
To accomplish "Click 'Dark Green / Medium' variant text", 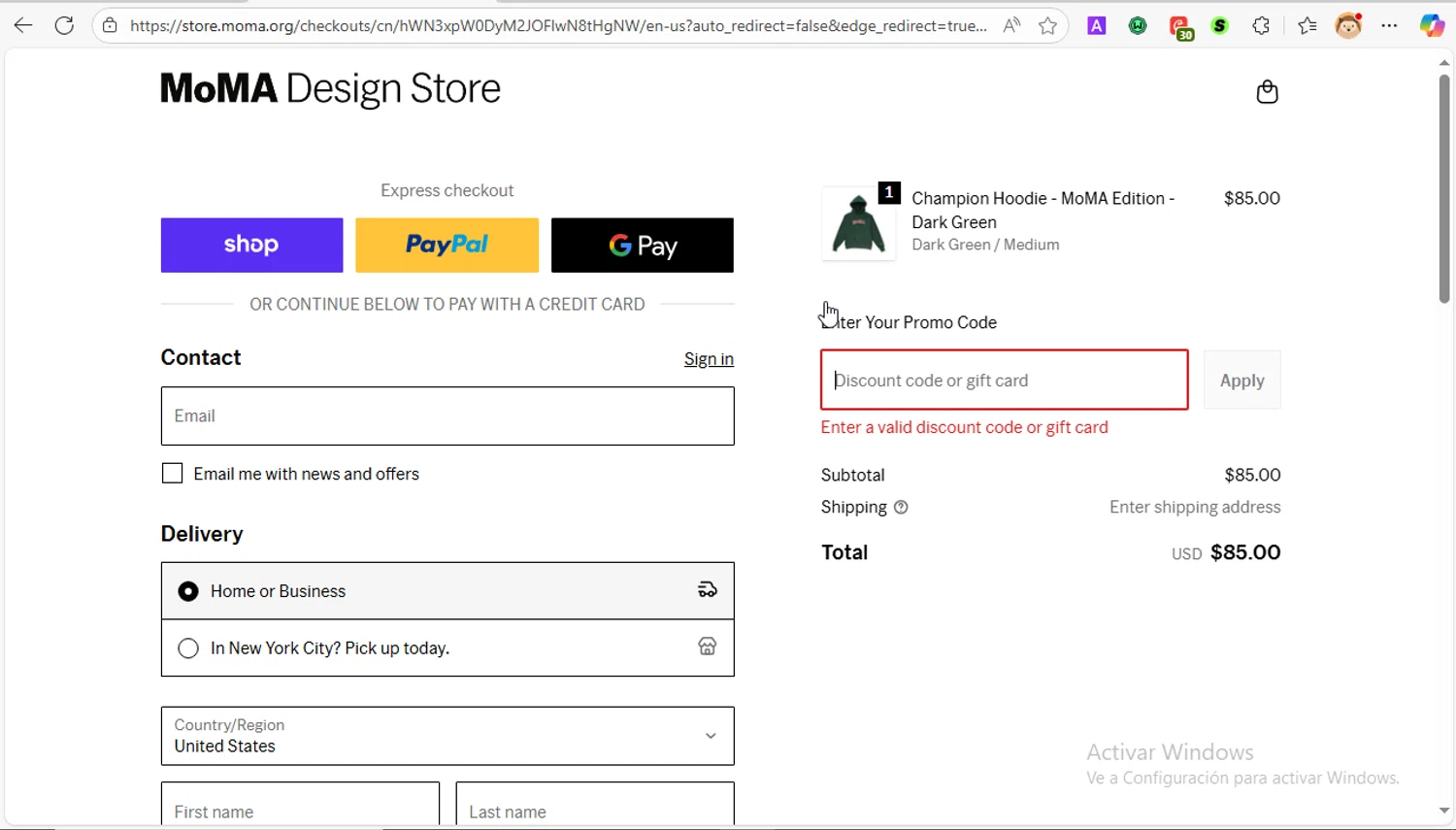I will pyautogui.click(x=985, y=245).
